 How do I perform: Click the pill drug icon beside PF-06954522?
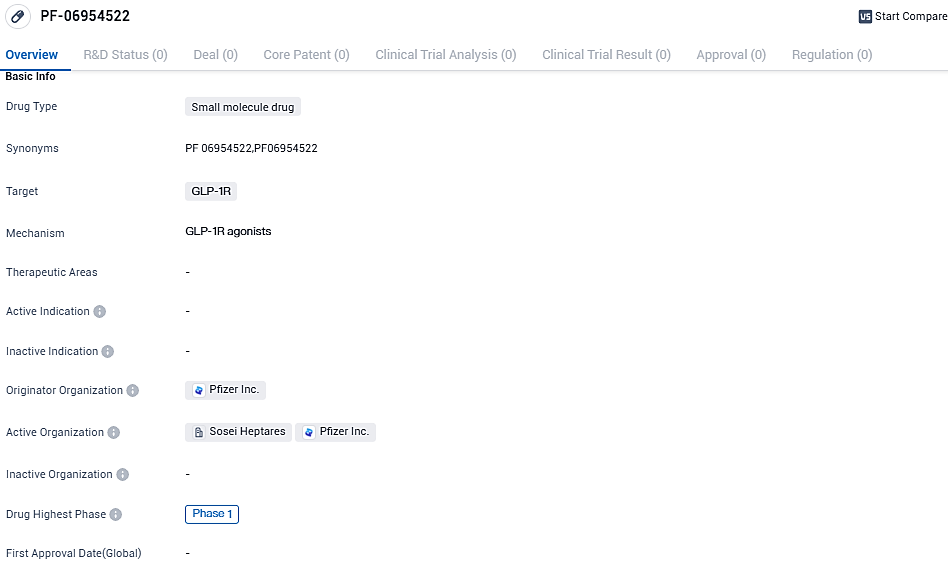click(x=18, y=17)
